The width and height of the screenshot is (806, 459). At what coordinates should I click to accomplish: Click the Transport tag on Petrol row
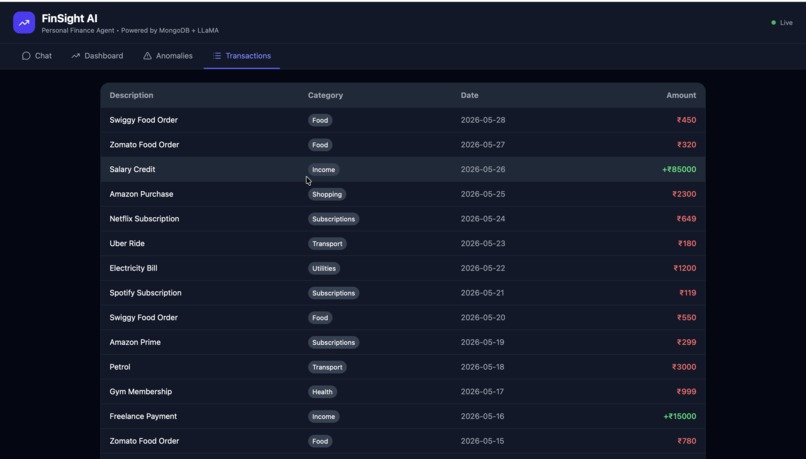click(x=327, y=366)
